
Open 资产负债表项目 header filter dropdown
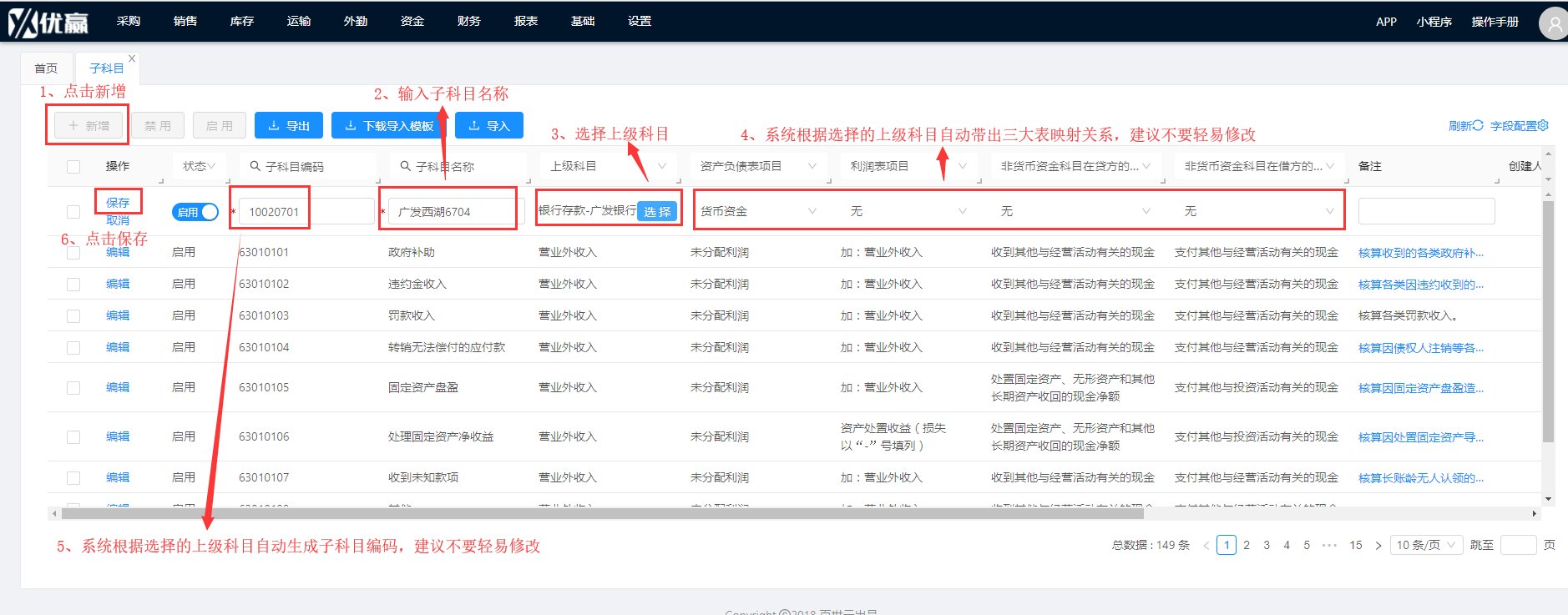758,166
